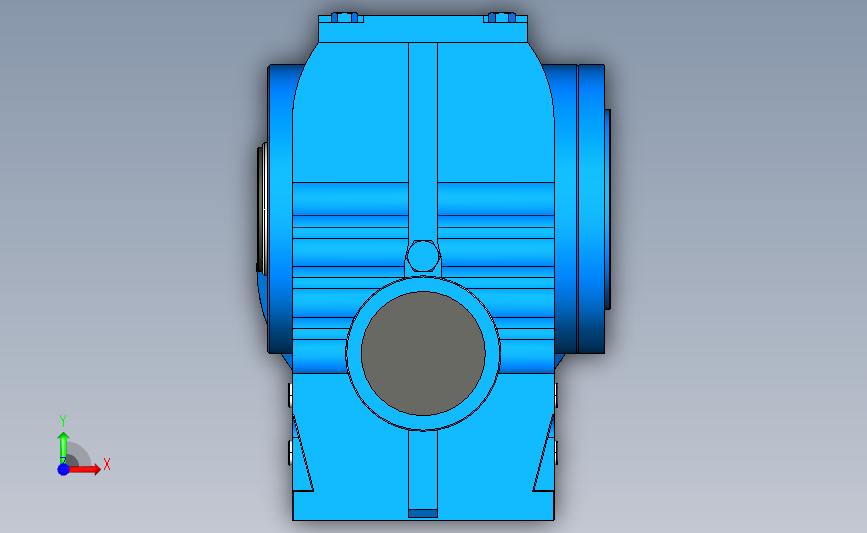Select the right-side round flange cover
Image resolution: width=867 pixels, height=533 pixels.
(x=591, y=209)
